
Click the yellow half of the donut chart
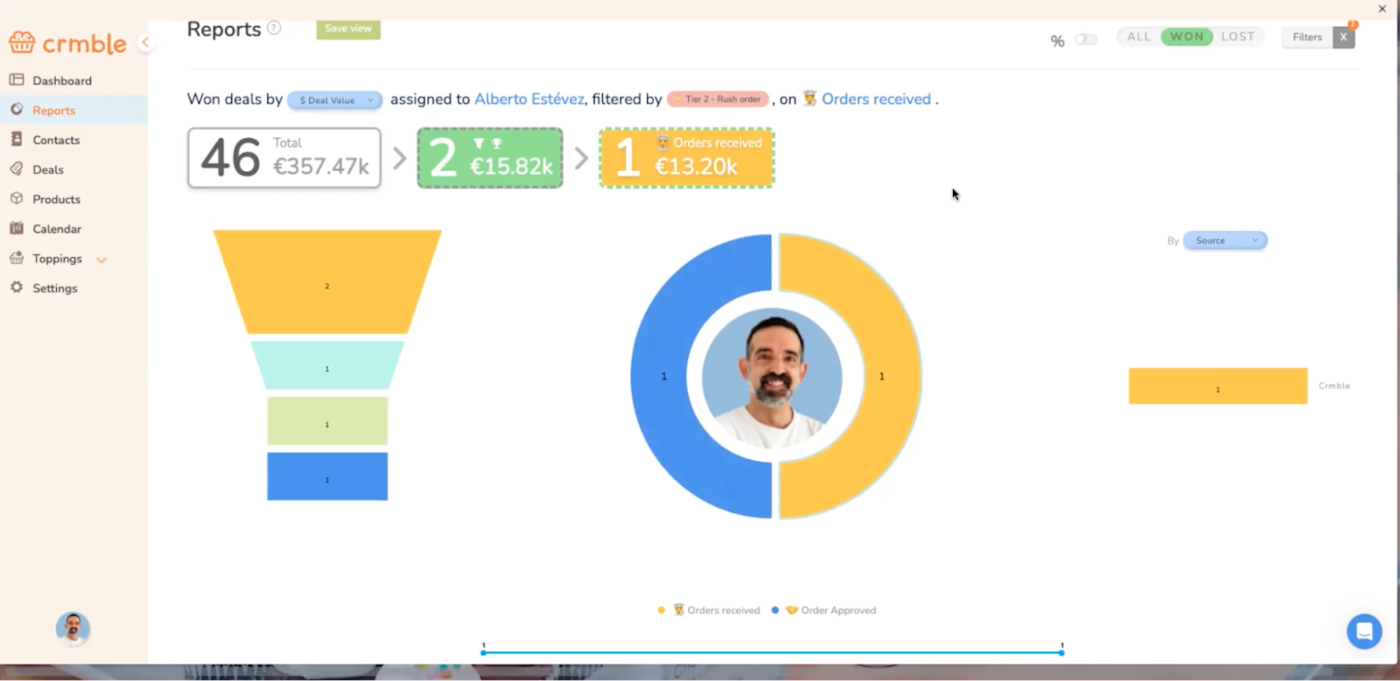coord(884,376)
